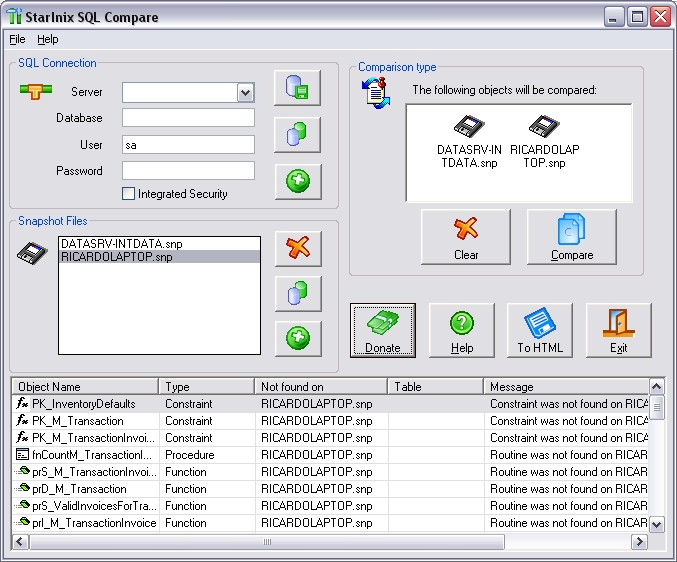Open Help via the green question button
This screenshot has width=677, height=562.
(462, 330)
